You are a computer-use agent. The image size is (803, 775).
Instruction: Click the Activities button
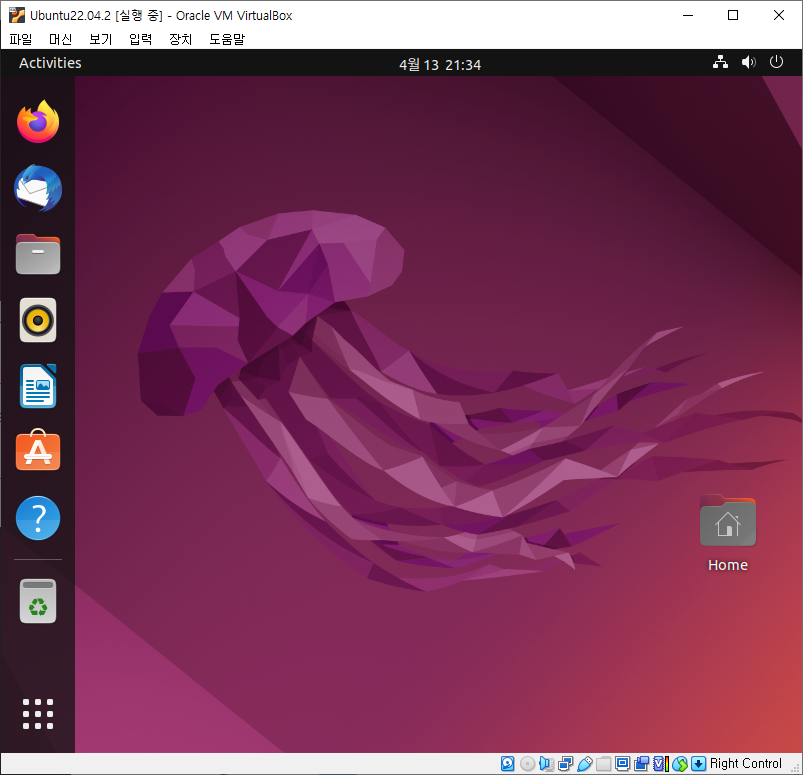point(50,63)
